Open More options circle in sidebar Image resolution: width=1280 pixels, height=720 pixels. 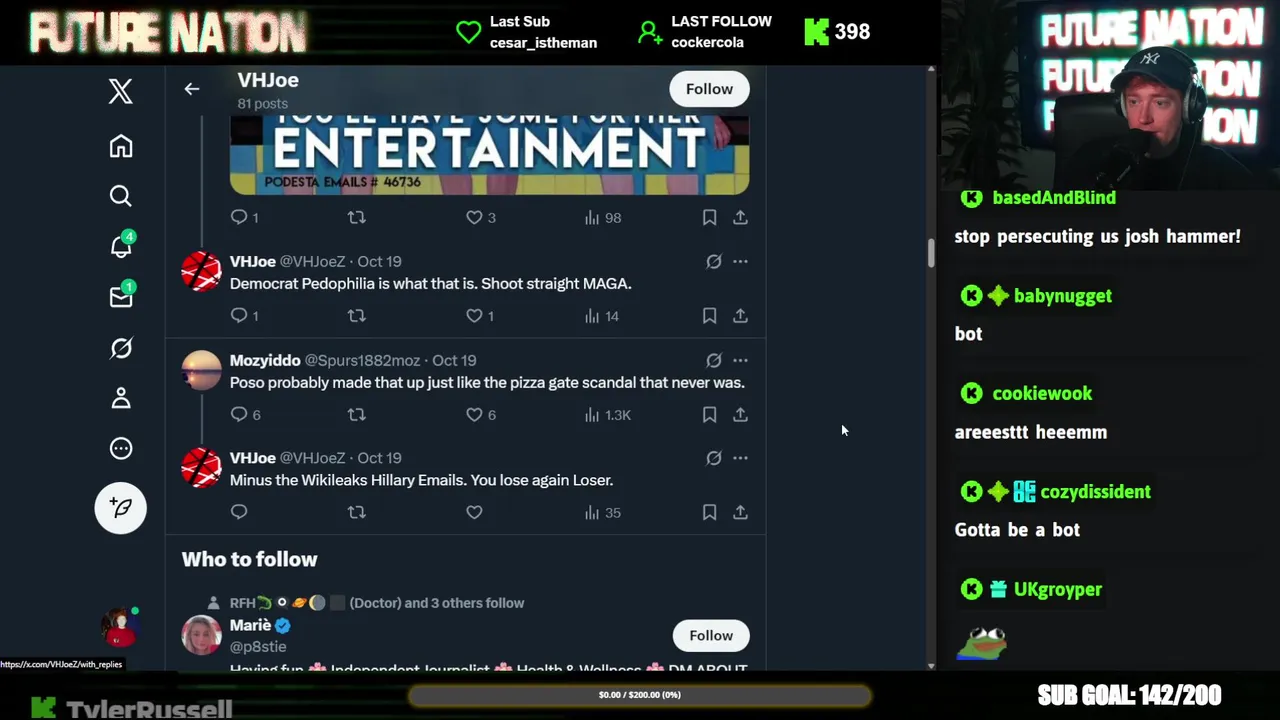[x=121, y=449]
